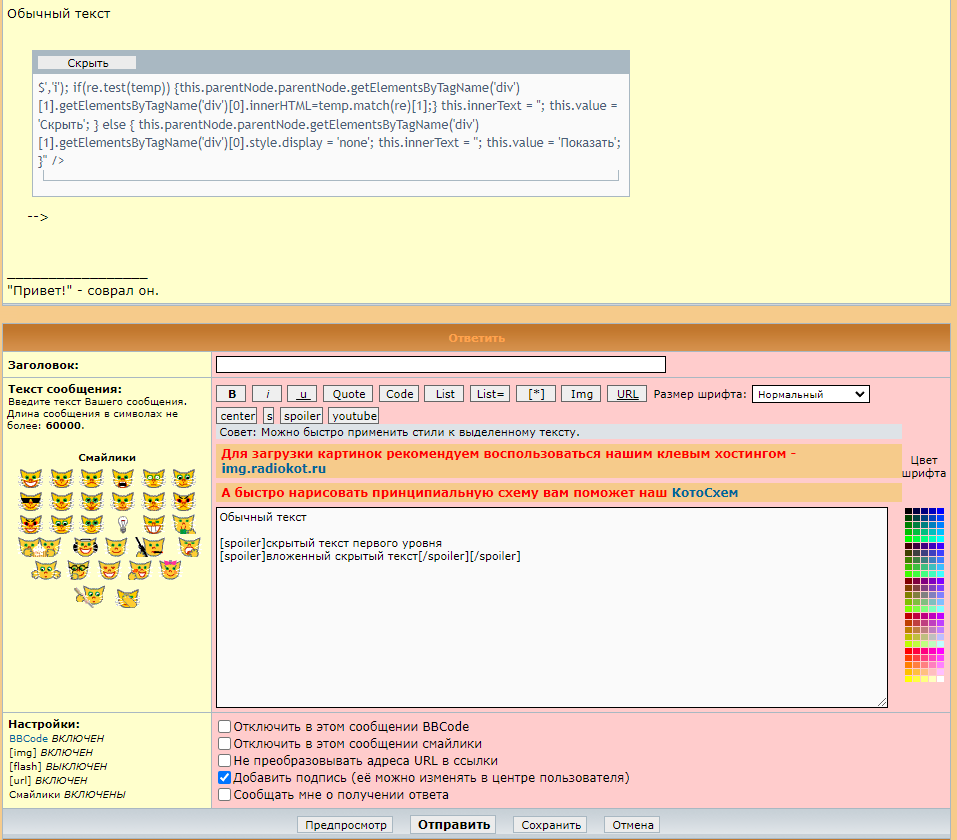Insert the cat with headphones smiley
Viewport: 957px width, 840px height.
pos(83,547)
